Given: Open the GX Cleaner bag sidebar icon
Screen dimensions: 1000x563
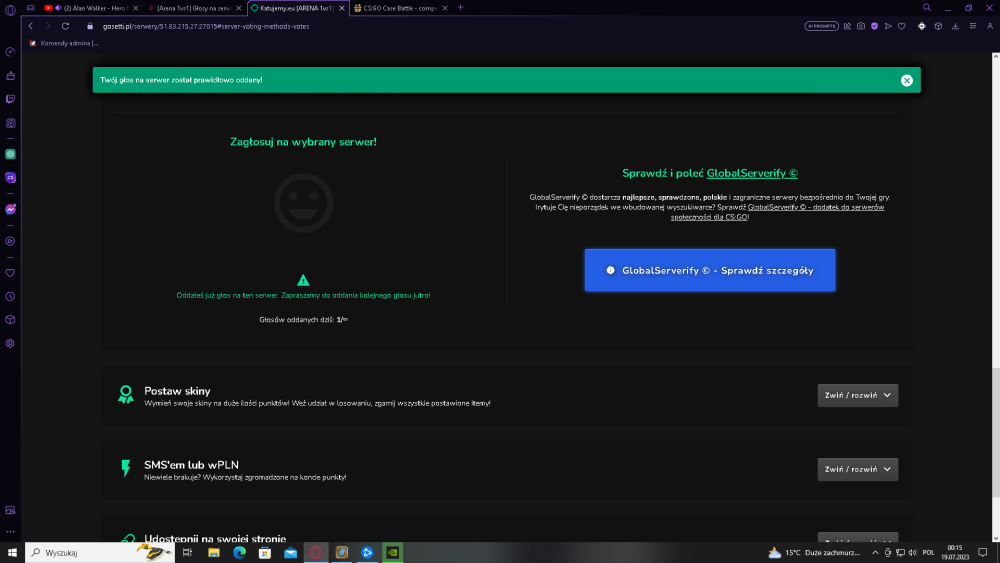Looking at the screenshot, I should [x=10, y=75].
